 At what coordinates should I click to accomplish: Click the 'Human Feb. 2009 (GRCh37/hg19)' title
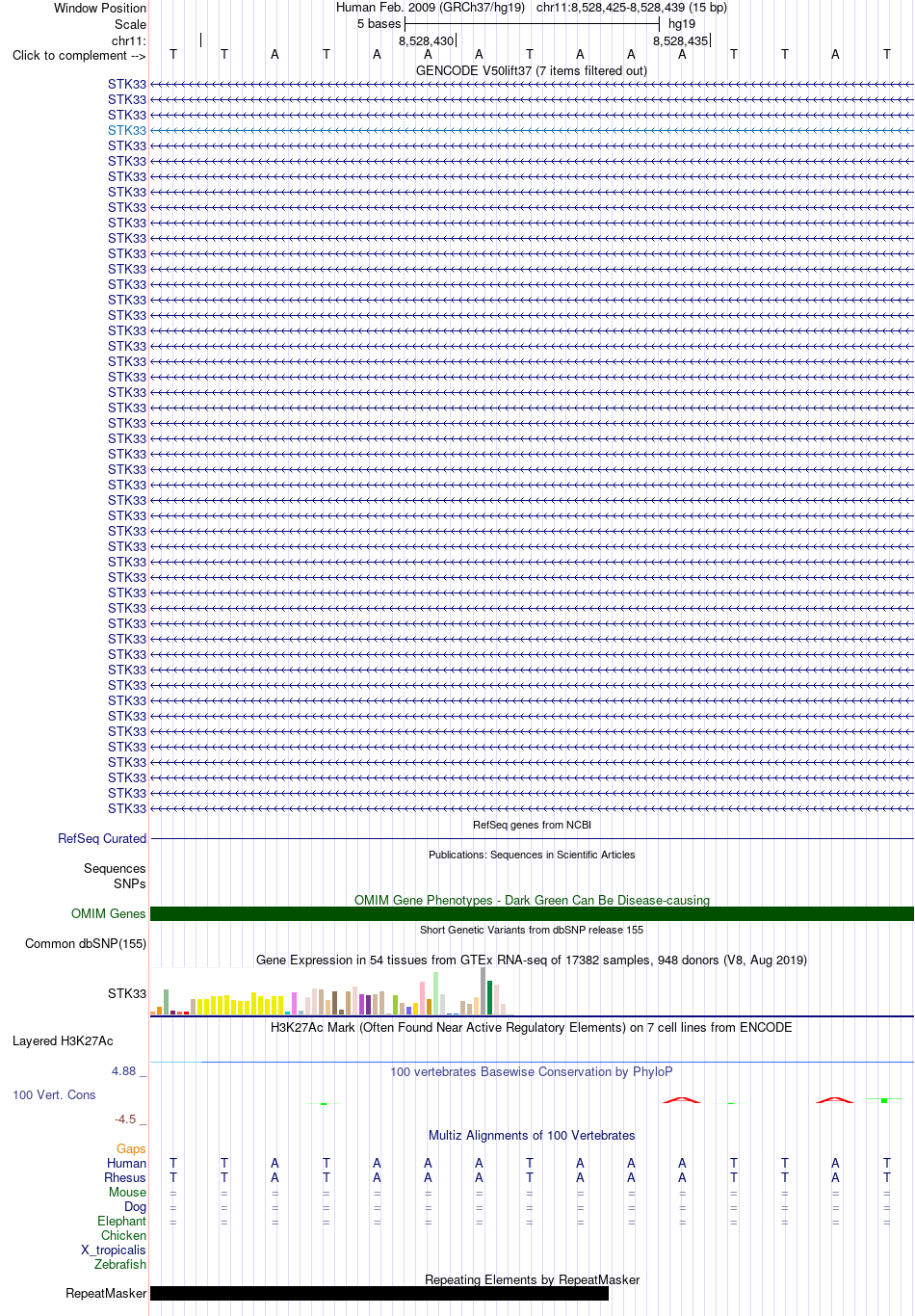[431, 7]
